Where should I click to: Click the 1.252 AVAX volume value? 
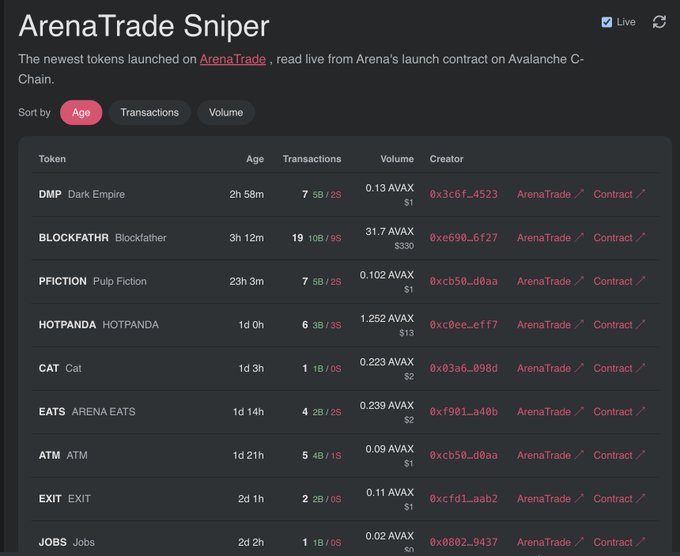point(387,318)
